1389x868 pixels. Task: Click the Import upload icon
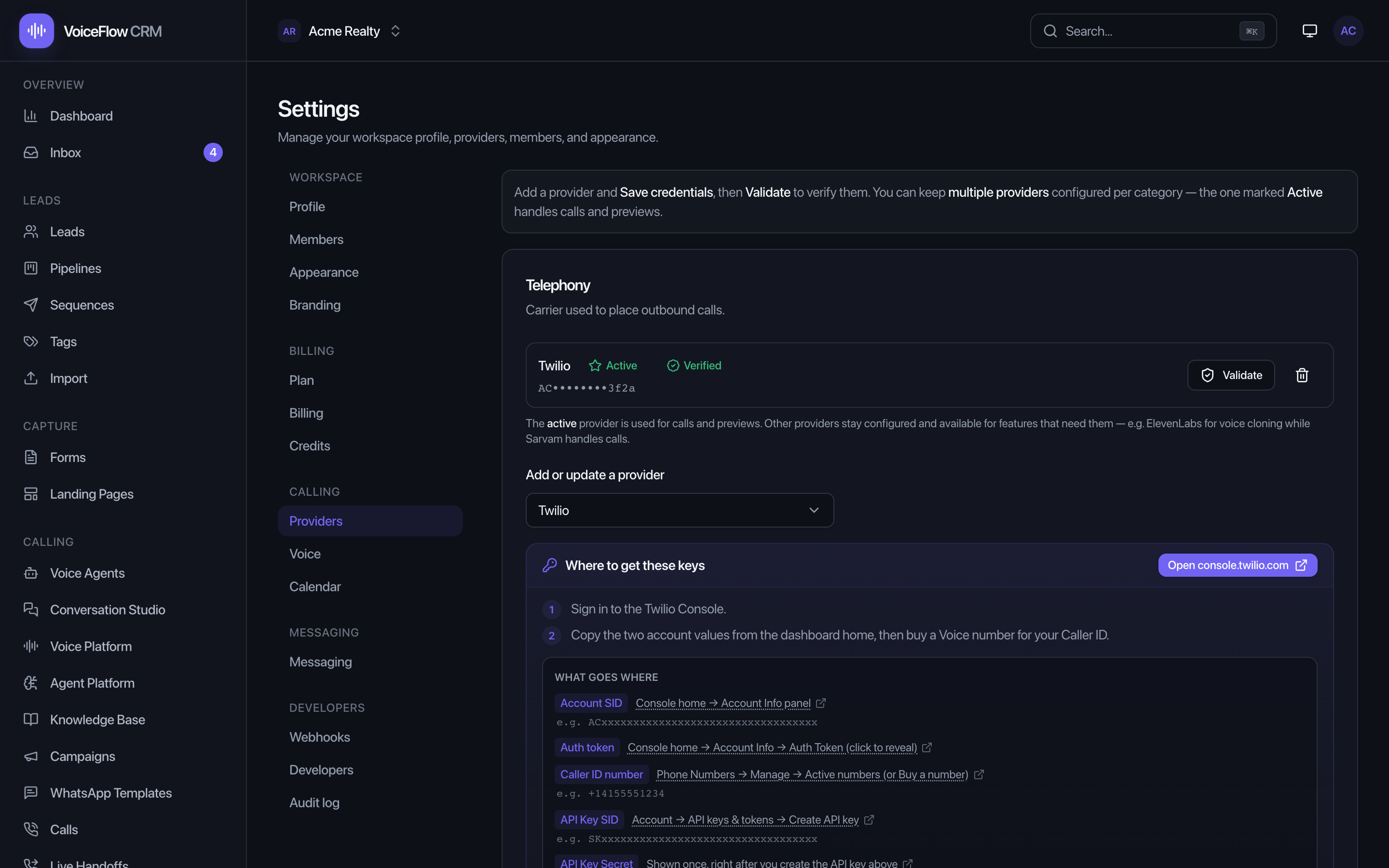tap(31, 379)
